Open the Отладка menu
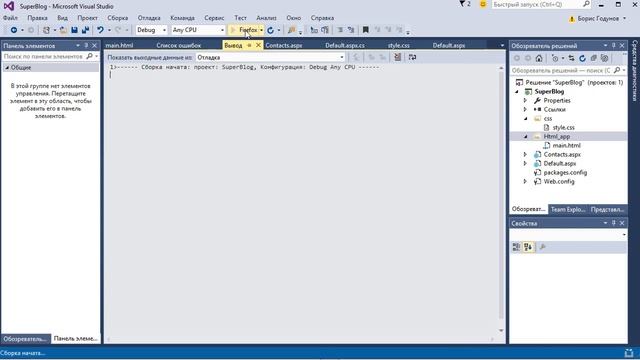Screen dimensions: 640x360 coord(149,18)
